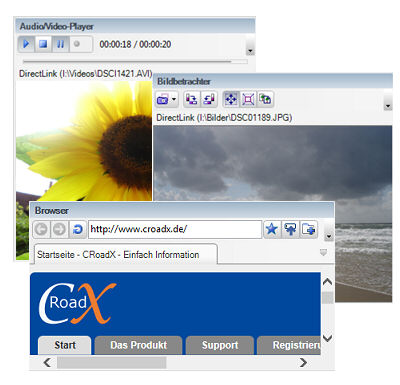Click the pin icon next to the star
Image resolution: width=400 pixels, height=385 pixels.
(290, 229)
